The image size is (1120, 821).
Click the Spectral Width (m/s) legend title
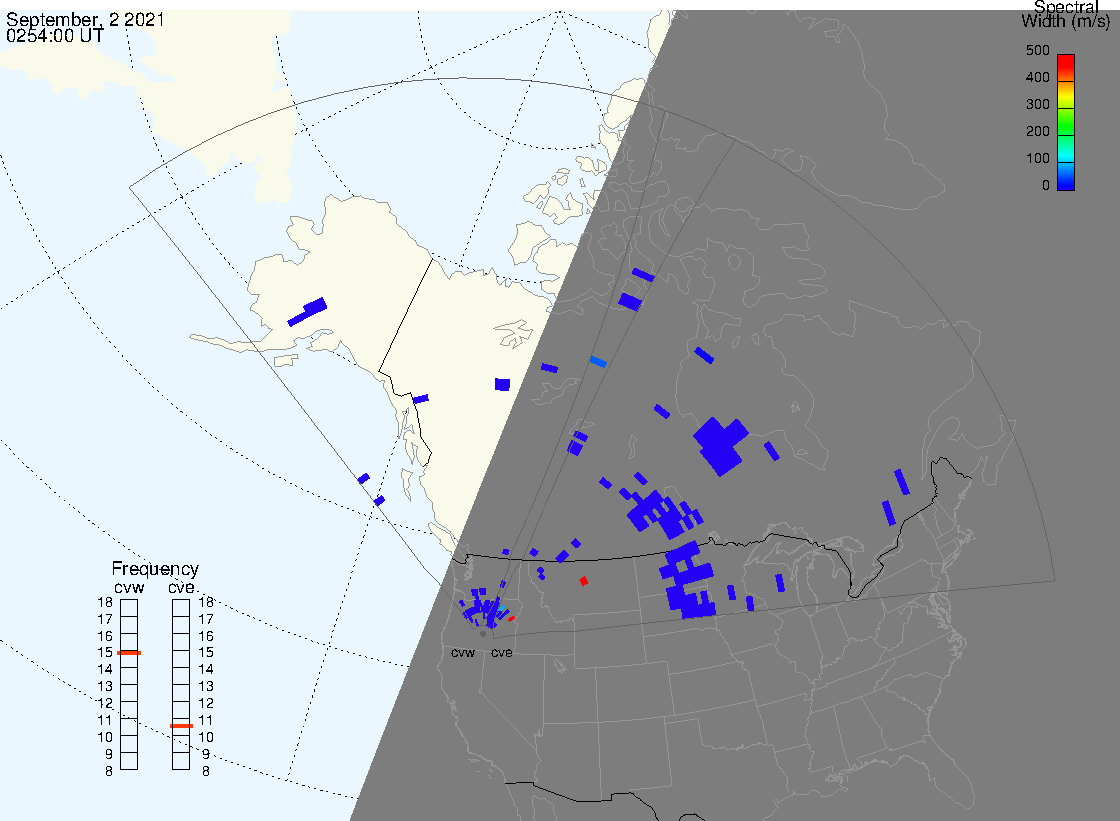pyautogui.click(x=1066, y=14)
